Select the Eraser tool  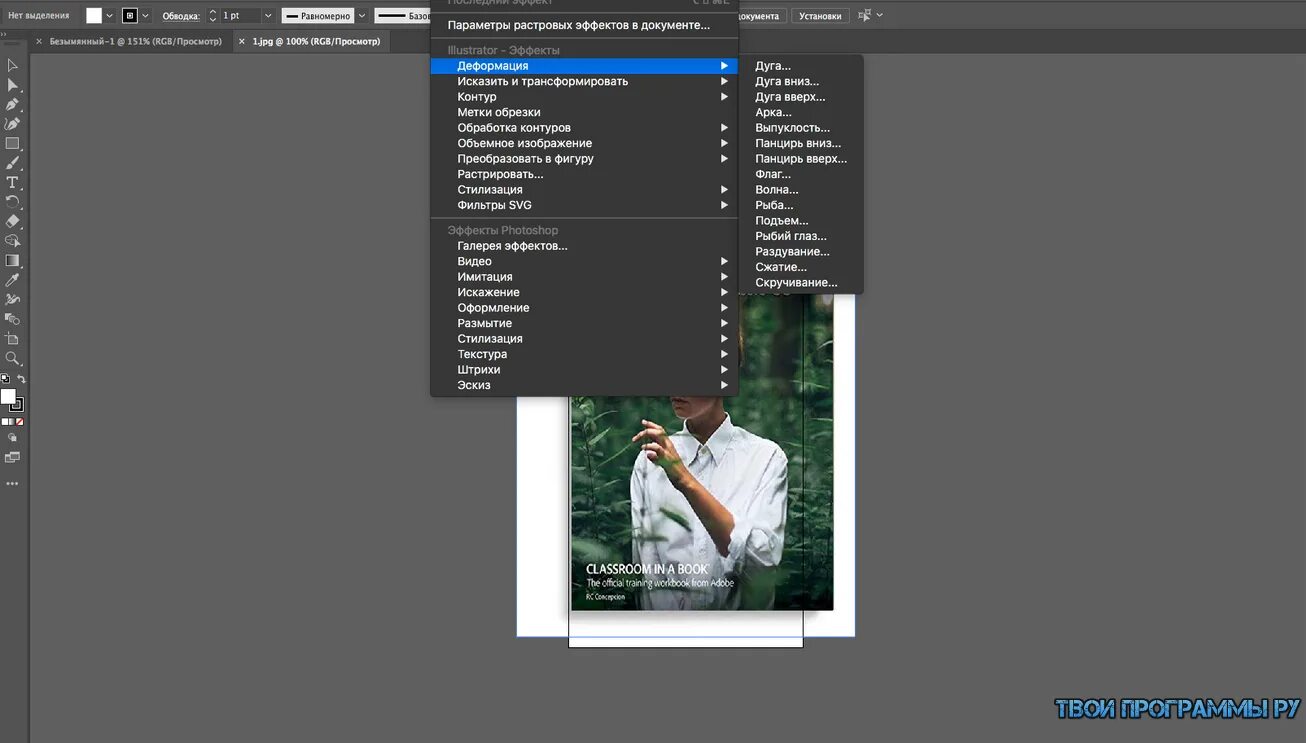point(12,221)
